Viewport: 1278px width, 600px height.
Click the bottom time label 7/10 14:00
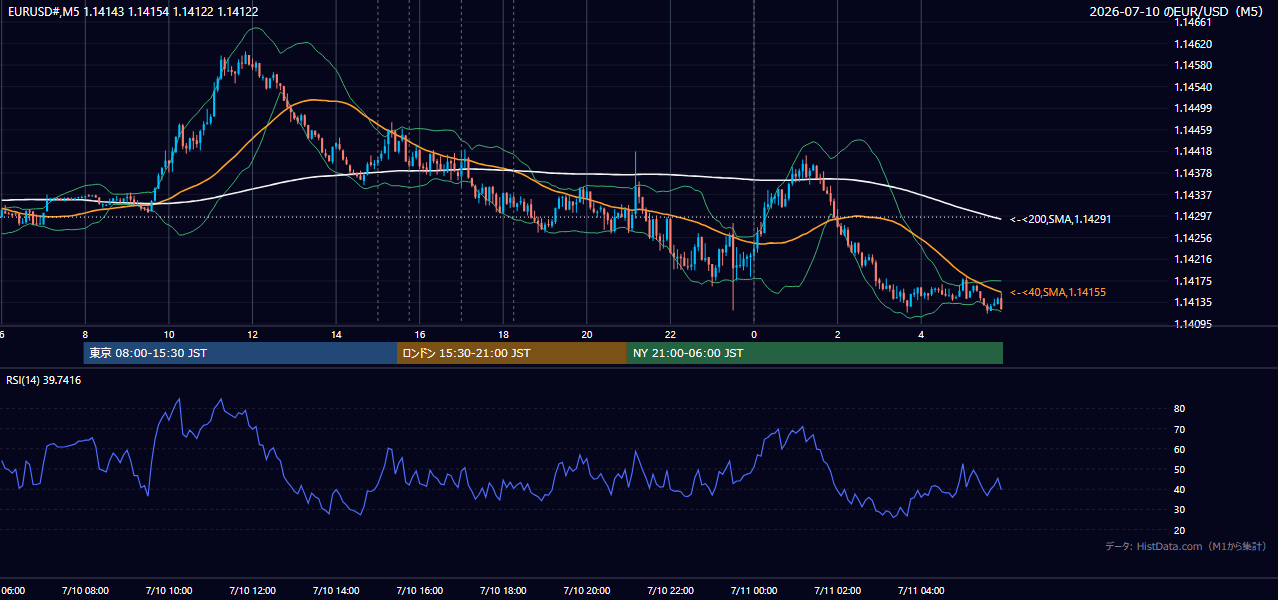[x=336, y=590]
